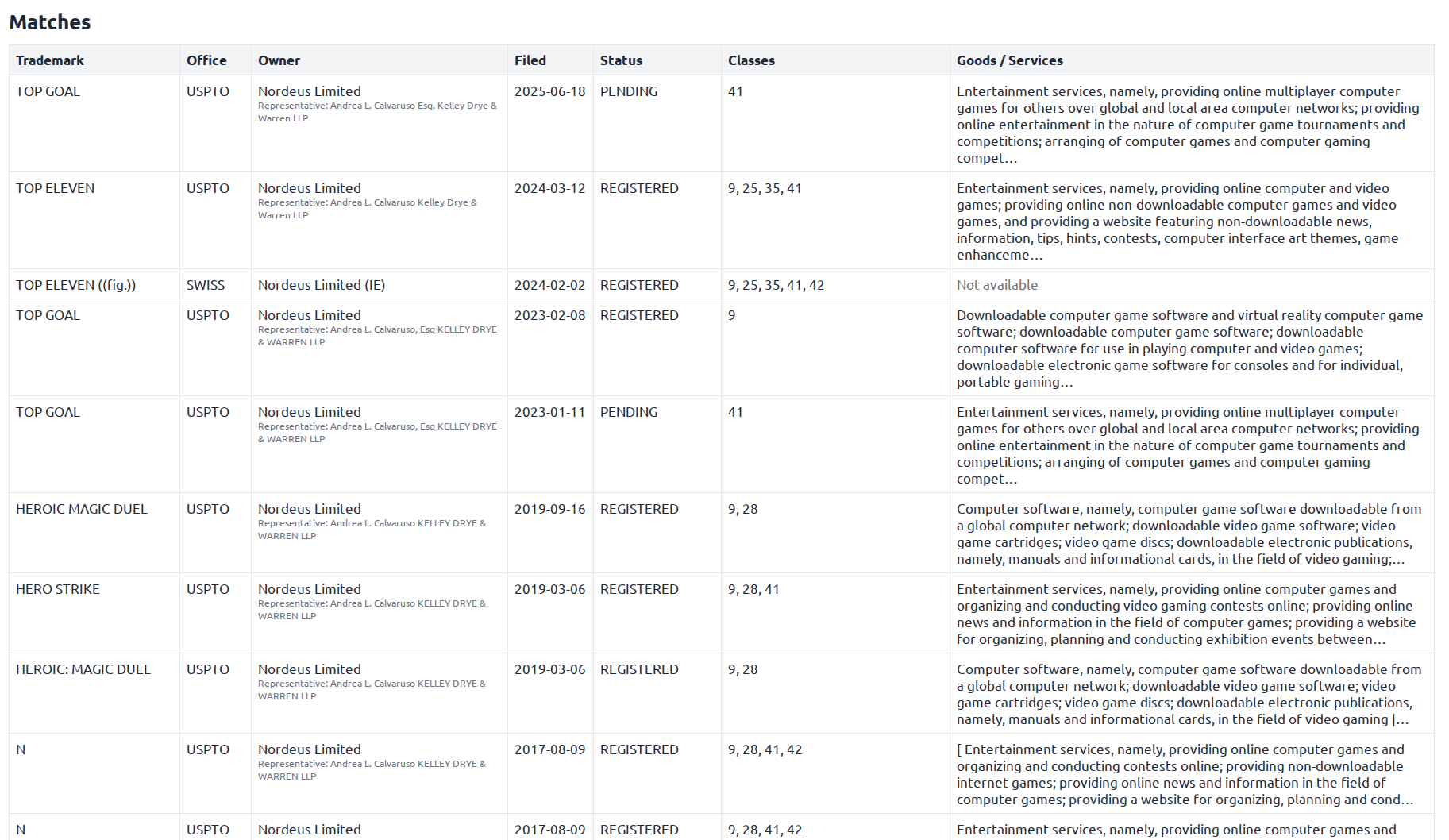Viewport: 1449px width, 840px height.
Task: Select TOP GOAL trademark filed 2025-06-18
Action: [x=48, y=91]
